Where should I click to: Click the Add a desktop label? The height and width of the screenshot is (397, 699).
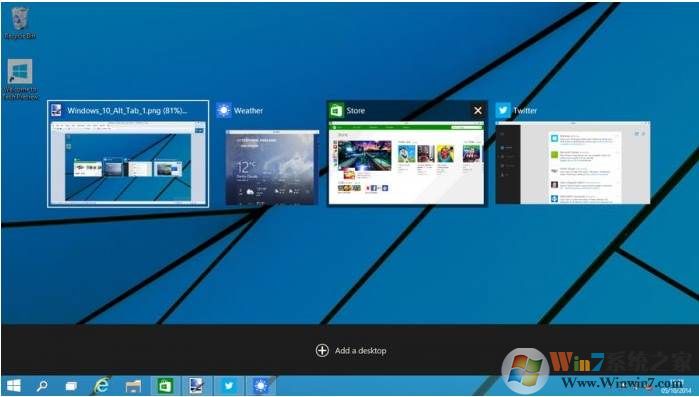pyautogui.click(x=360, y=351)
